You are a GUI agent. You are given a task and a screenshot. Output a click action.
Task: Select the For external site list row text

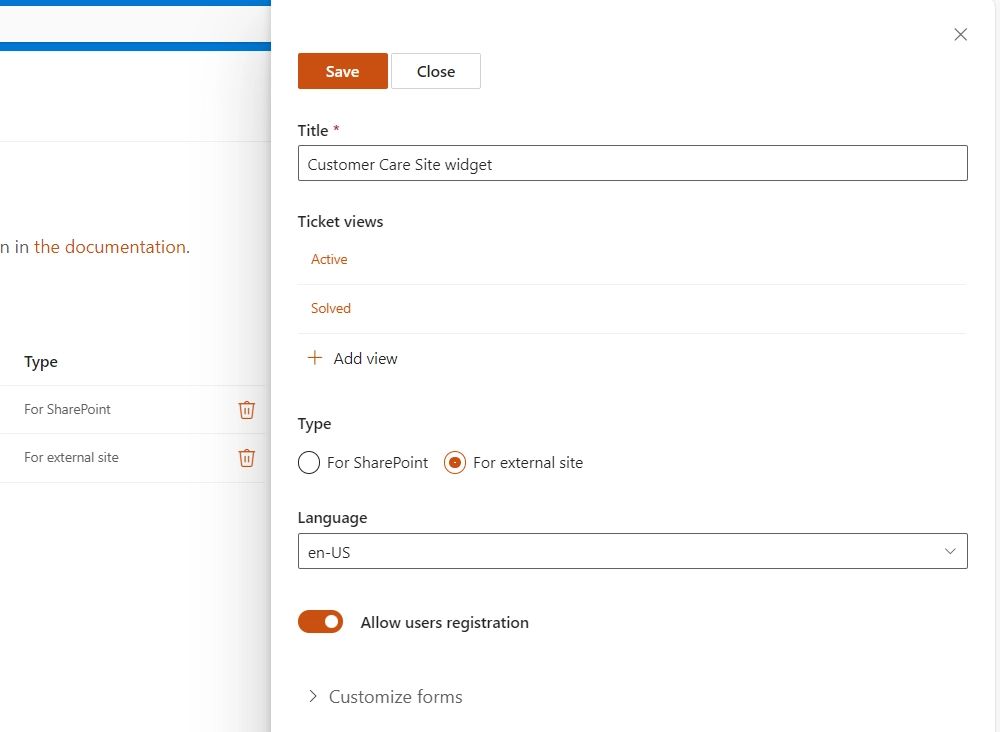[x=71, y=457]
